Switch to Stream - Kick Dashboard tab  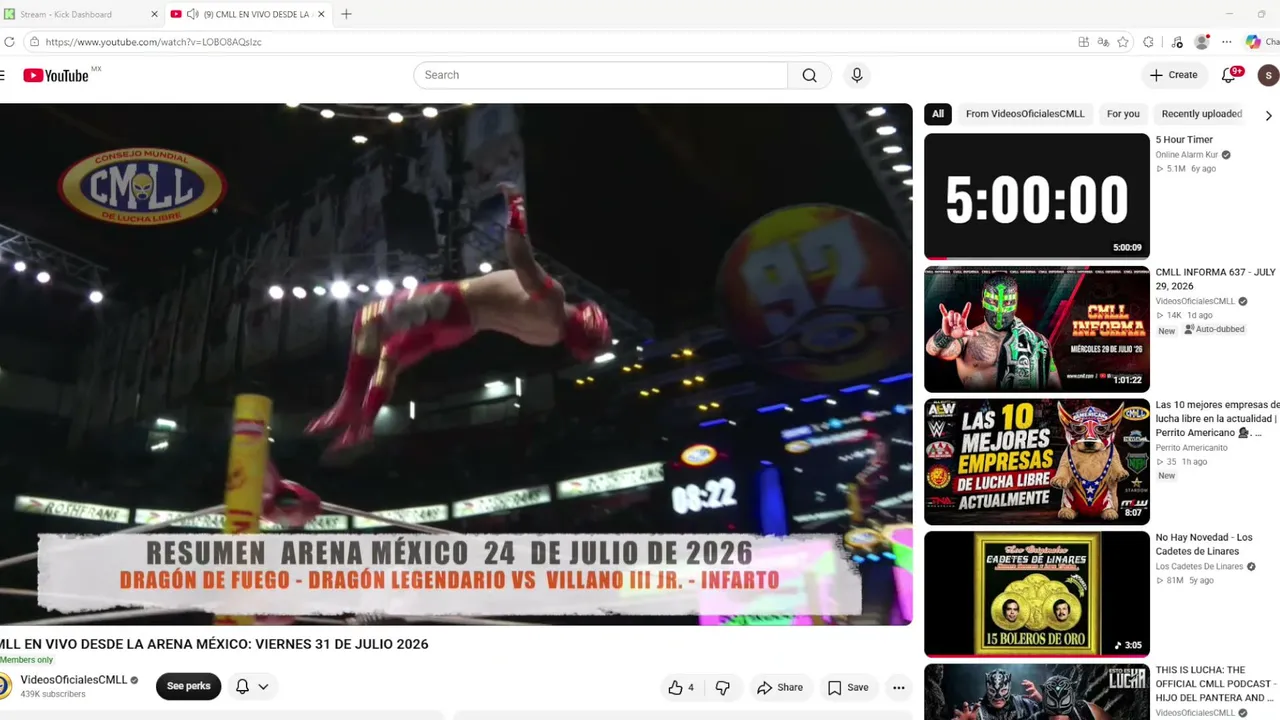tap(82, 14)
